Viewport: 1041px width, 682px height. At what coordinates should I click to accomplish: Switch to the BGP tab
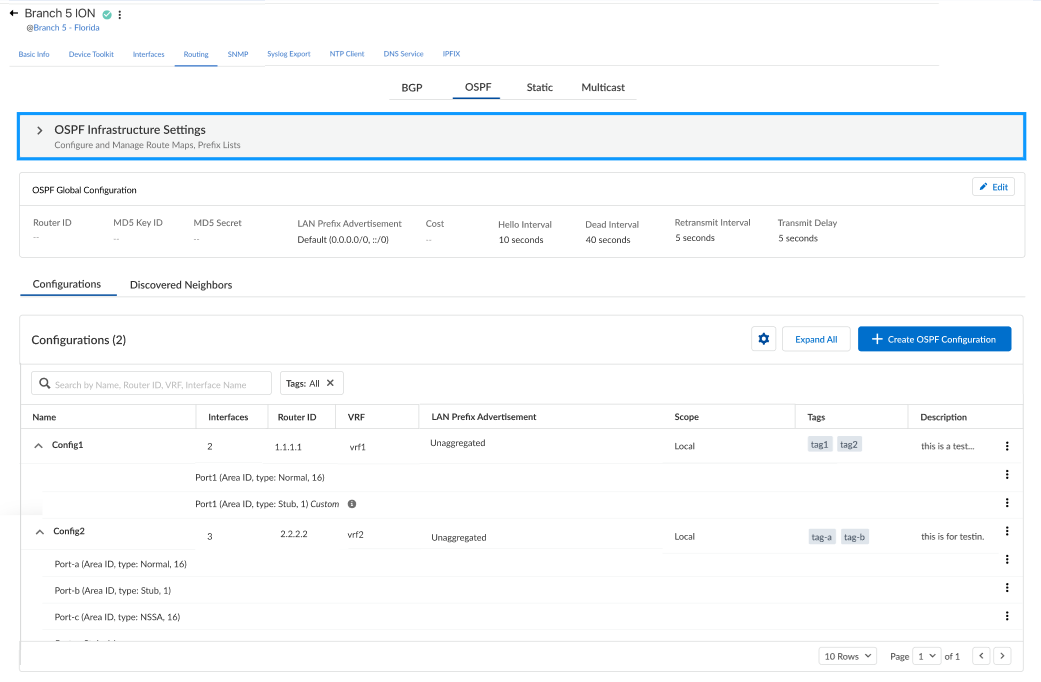[412, 88]
